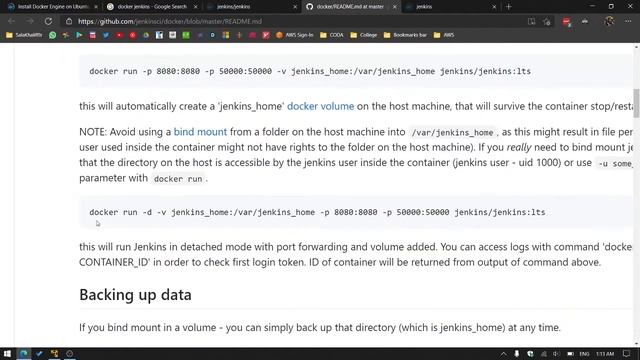Open the AWS bookmark folder
The image size is (640, 360).
[443, 35]
